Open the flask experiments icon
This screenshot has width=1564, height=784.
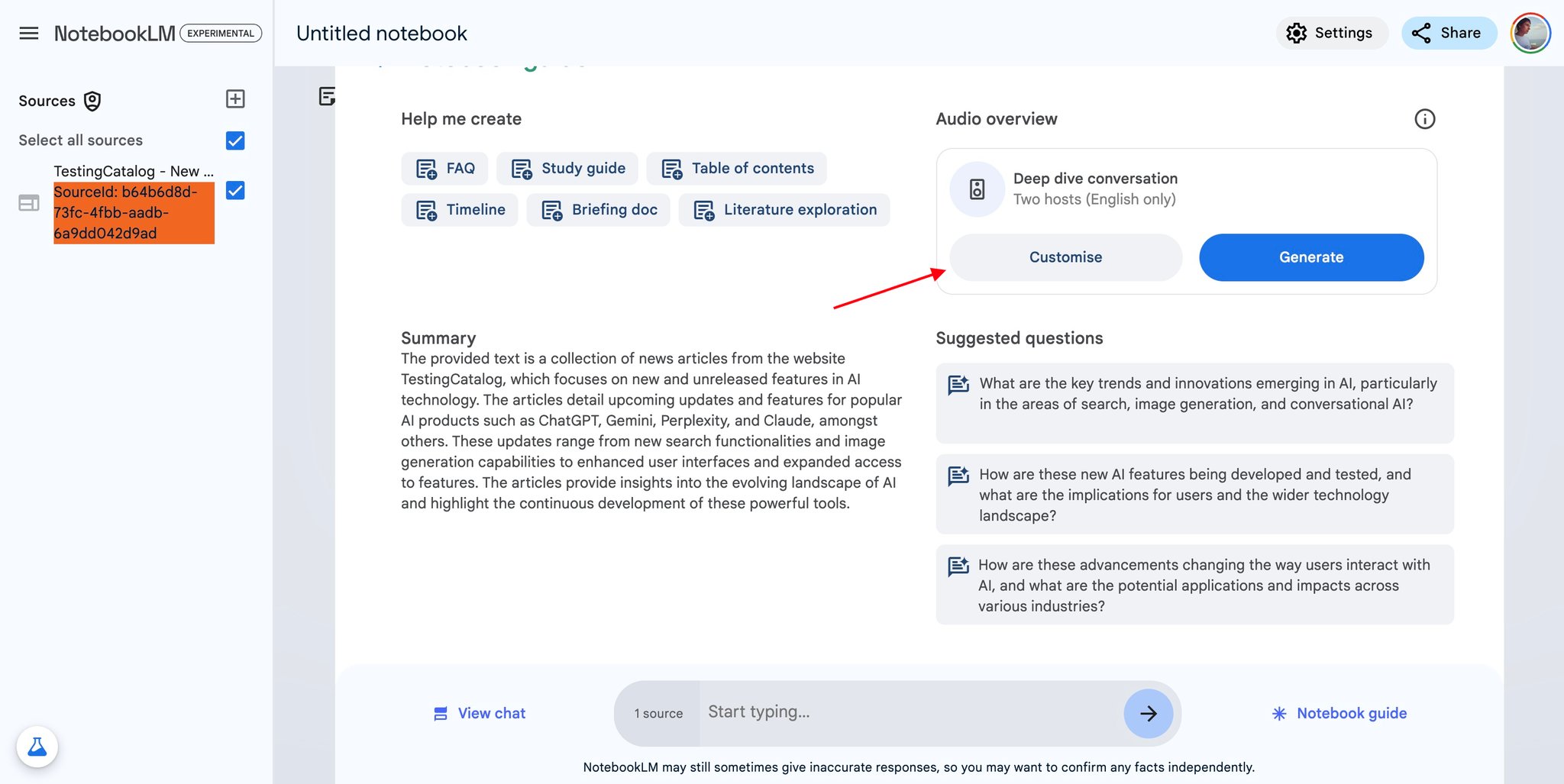click(x=37, y=747)
